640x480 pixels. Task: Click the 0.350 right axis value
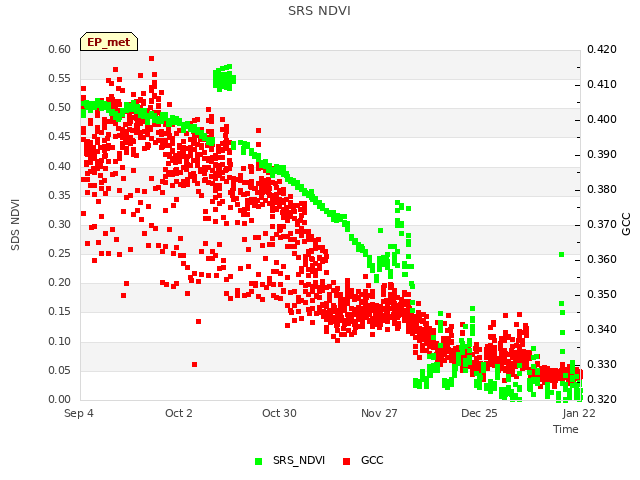pyautogui.click(x=602, y=294)
